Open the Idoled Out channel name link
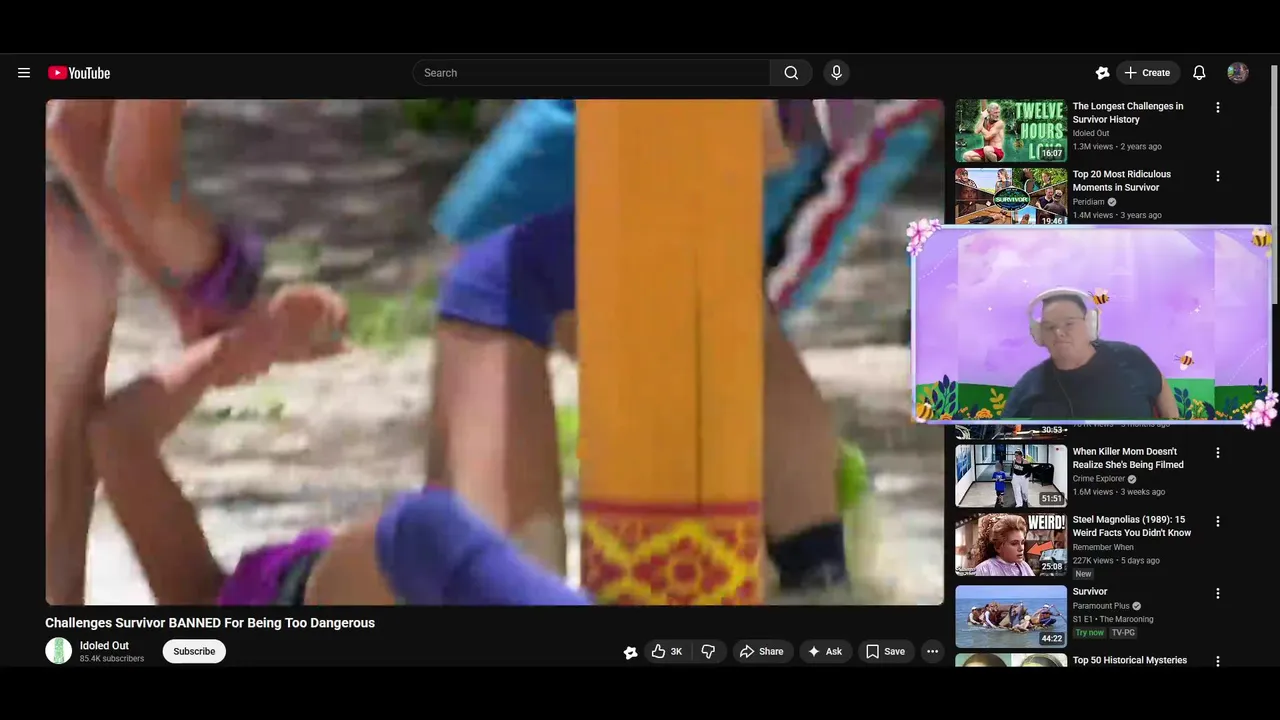 coord(104,646)
